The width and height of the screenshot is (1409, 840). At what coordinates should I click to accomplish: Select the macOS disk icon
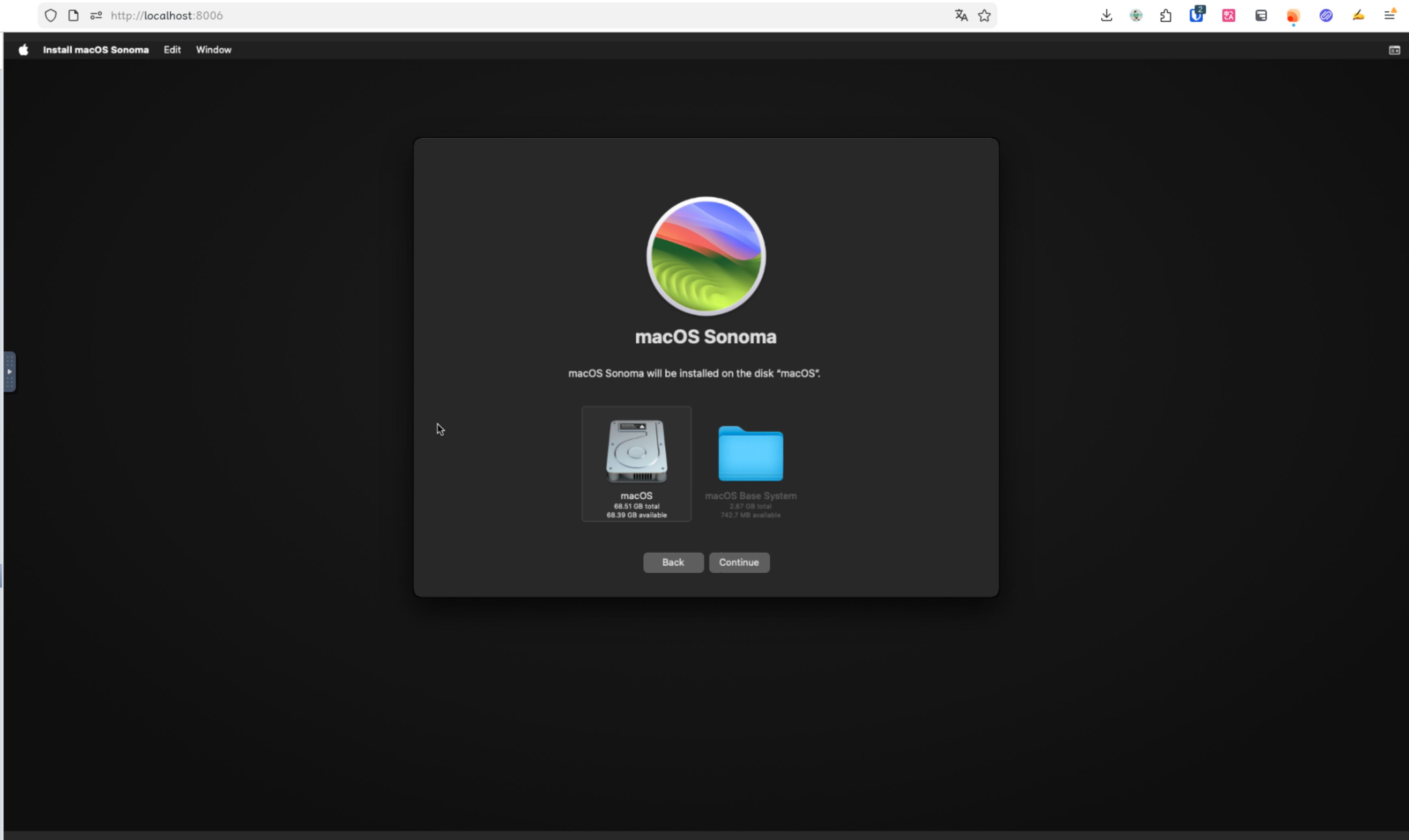(x=636, y=452)
